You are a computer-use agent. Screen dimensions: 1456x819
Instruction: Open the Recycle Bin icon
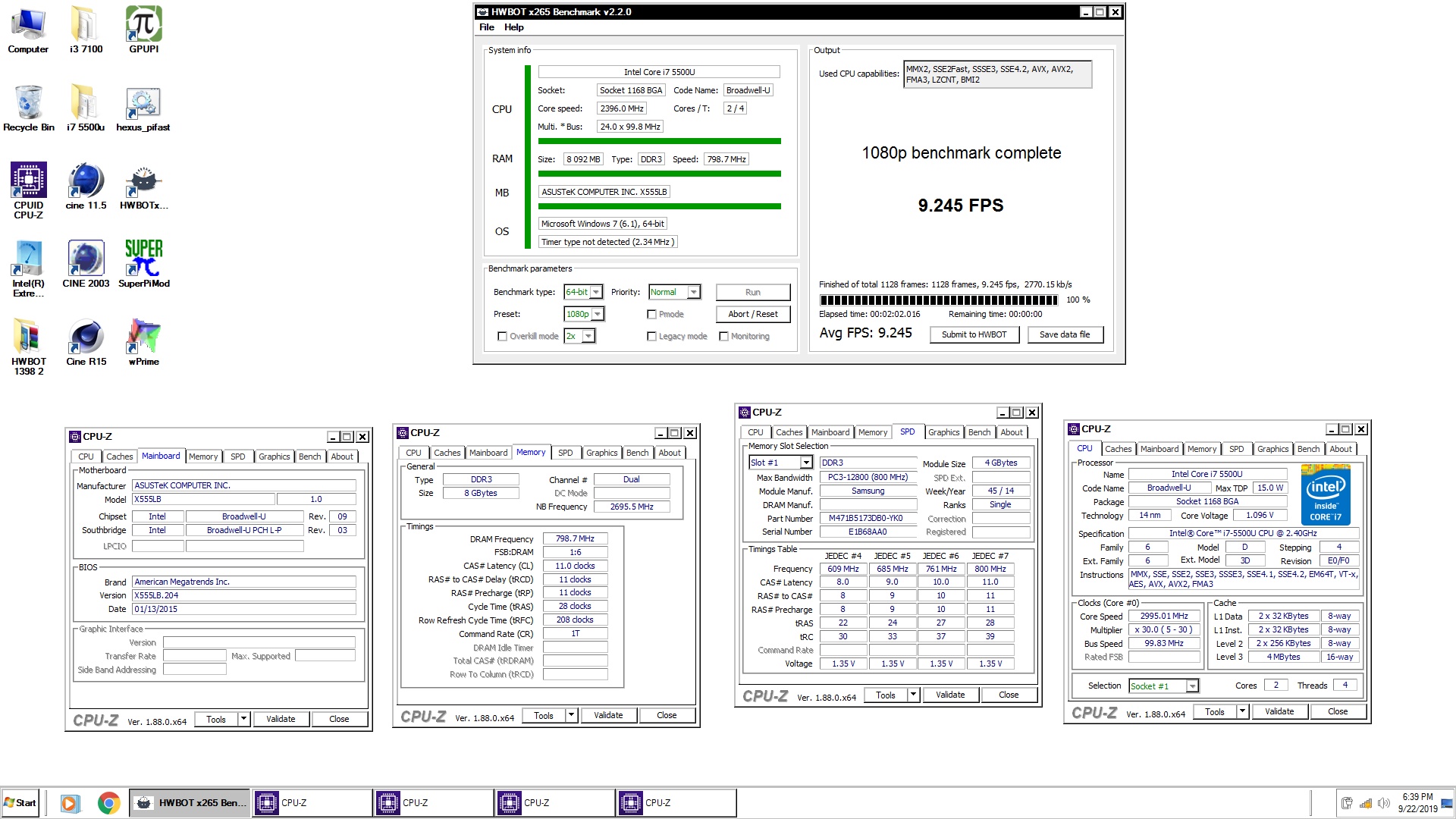pos(28,108)
